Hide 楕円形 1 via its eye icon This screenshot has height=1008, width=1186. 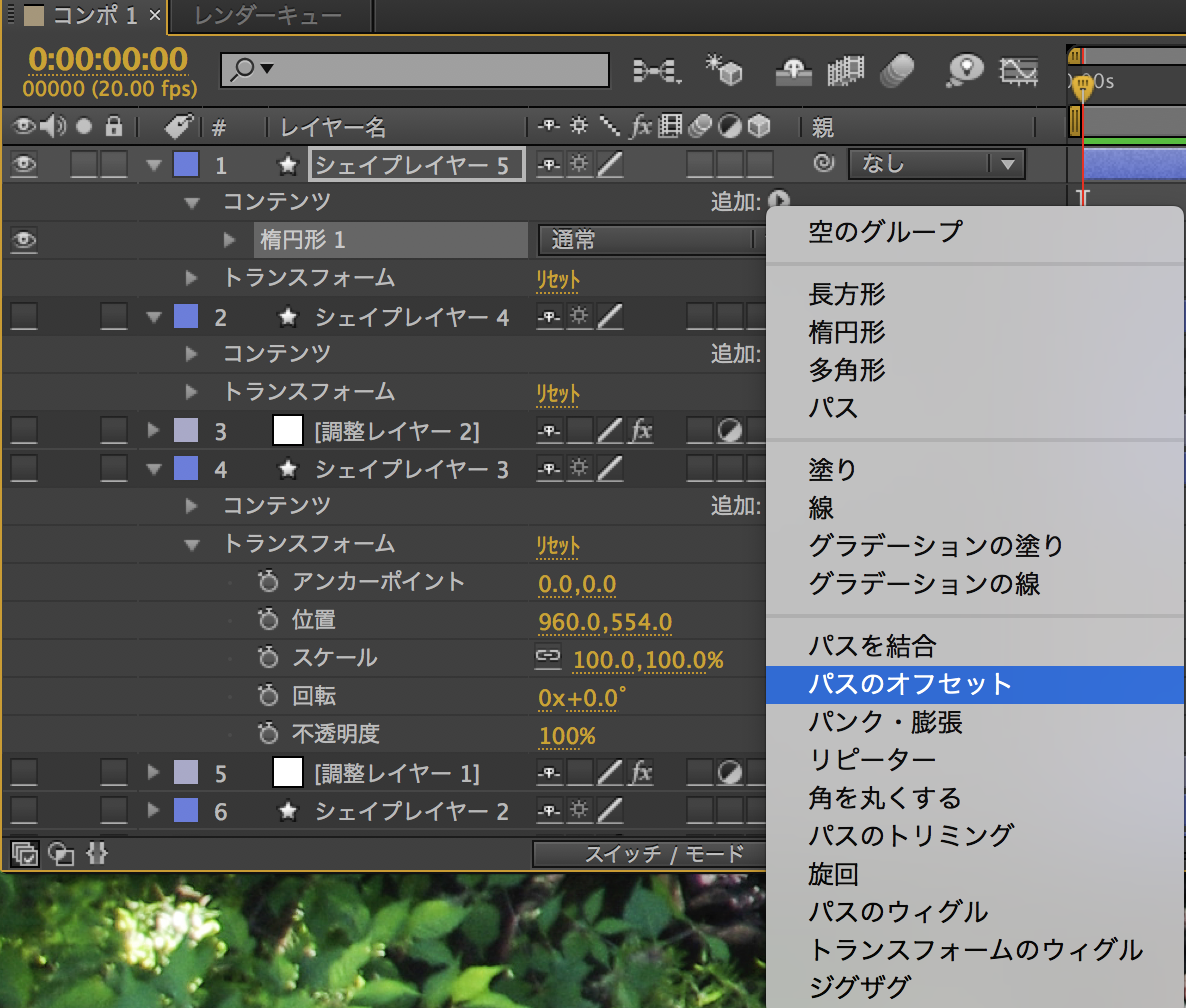click(x=24, y=240)
